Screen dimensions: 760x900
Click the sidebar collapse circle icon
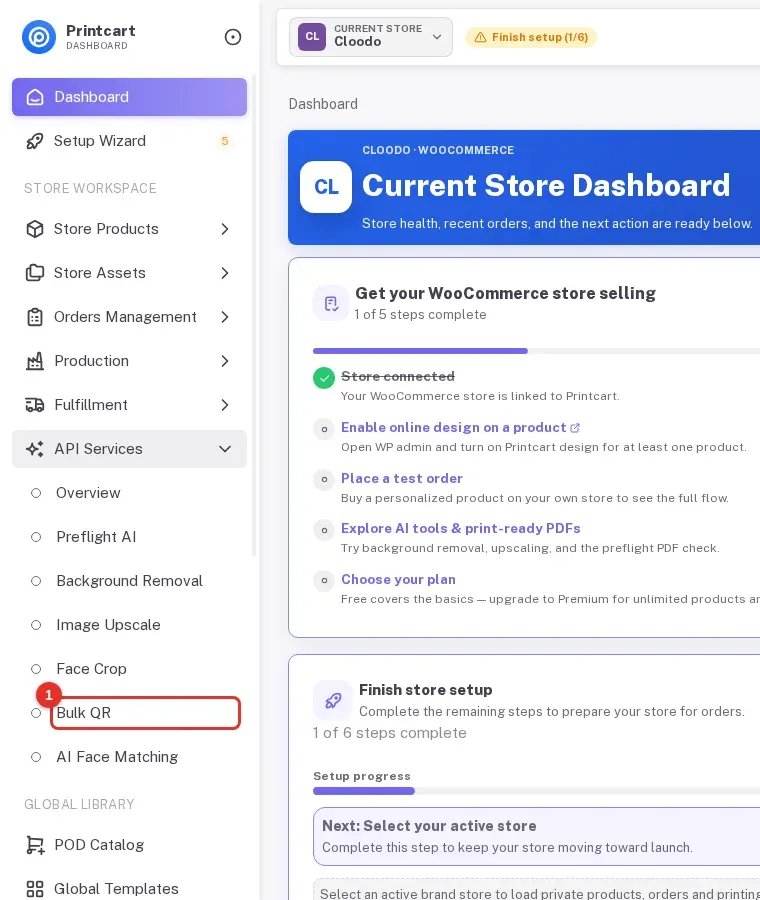[x=232, y=37]
